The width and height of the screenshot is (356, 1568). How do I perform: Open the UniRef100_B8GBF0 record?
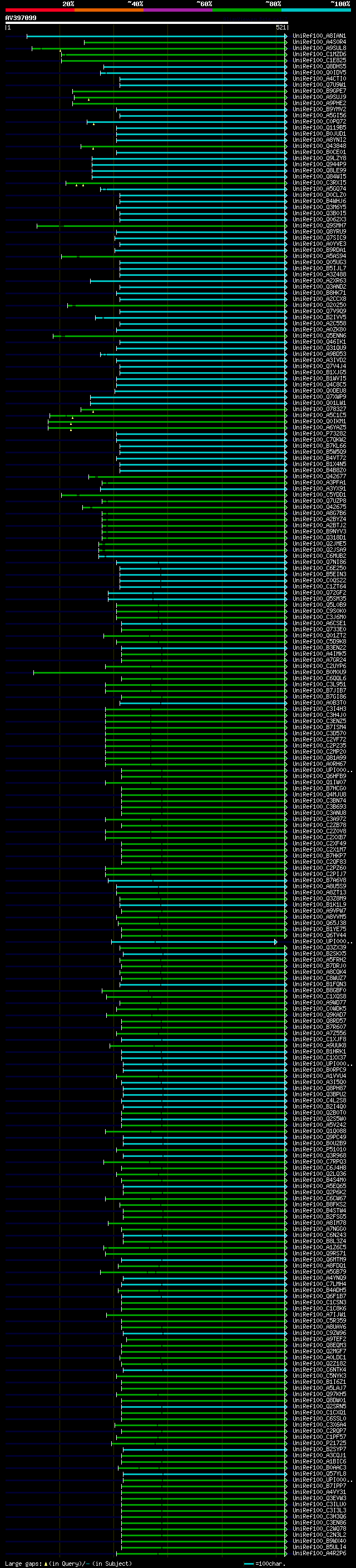point(319,991)
